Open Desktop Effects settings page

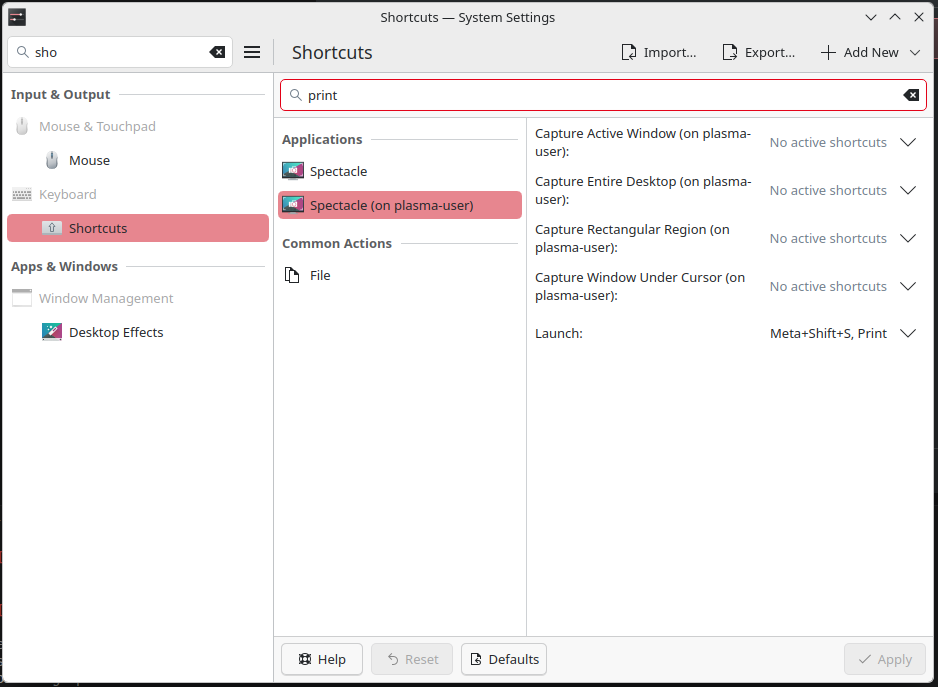coord(115,332)
